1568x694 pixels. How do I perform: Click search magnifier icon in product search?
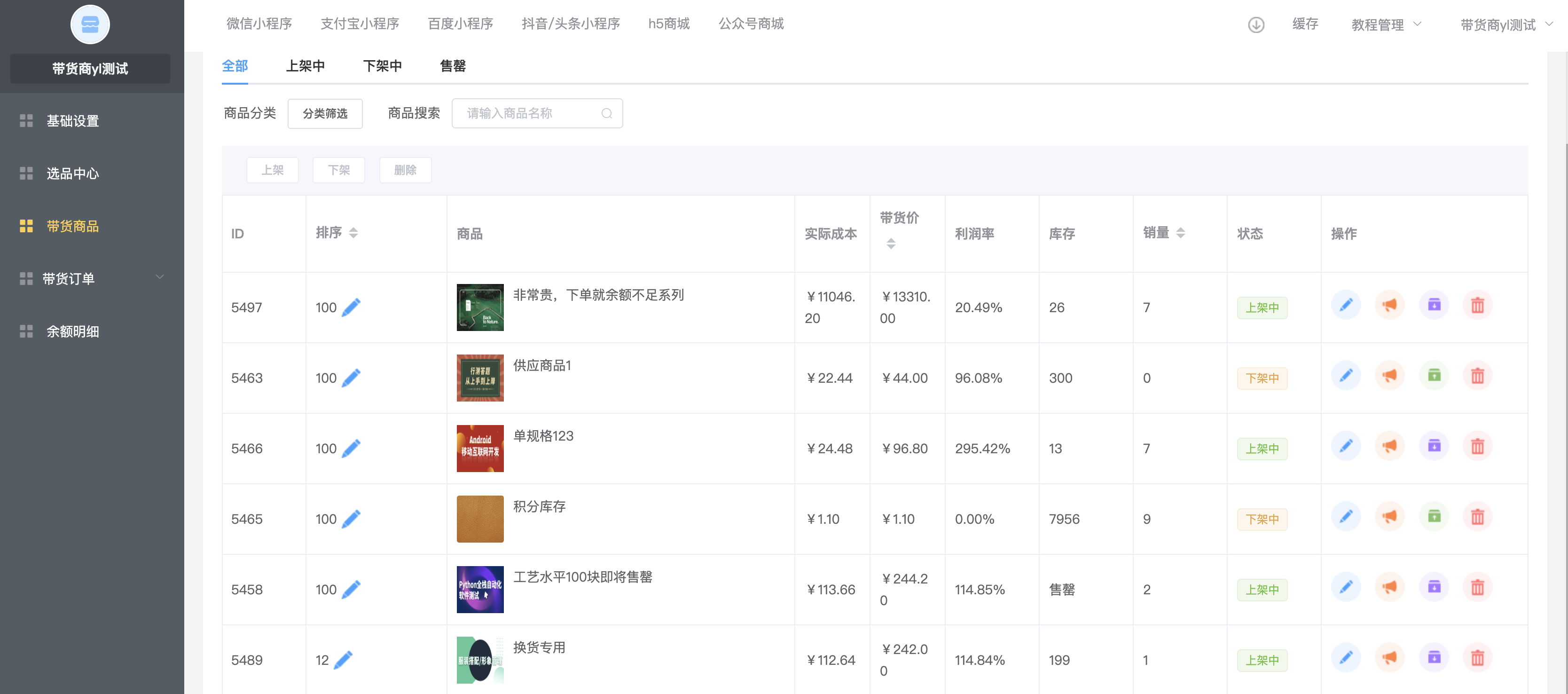pyautogui.click(x=606, y=114)
